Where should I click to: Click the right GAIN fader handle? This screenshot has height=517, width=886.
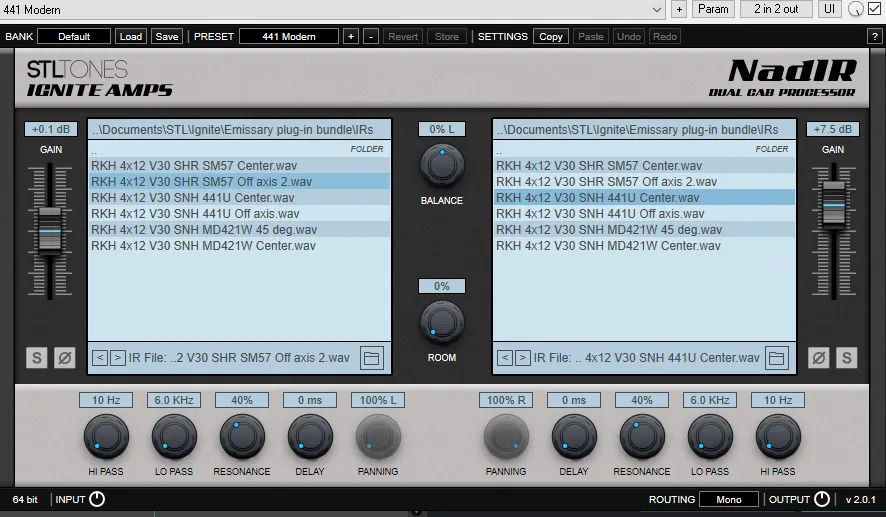click(x=833, y=205)
